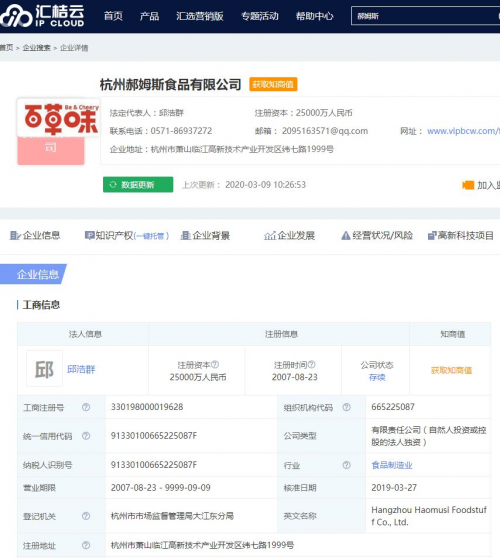Switch to the 经营状况/风险 tab
The height and width of the screenshot is (558, 500).
tap(377, 236)
